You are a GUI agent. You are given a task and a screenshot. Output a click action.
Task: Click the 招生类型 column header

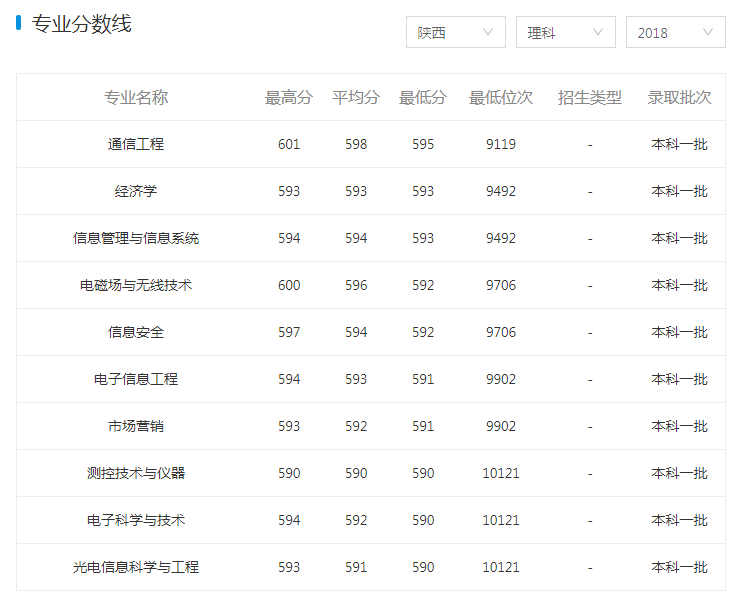click(x=590, y=97)
